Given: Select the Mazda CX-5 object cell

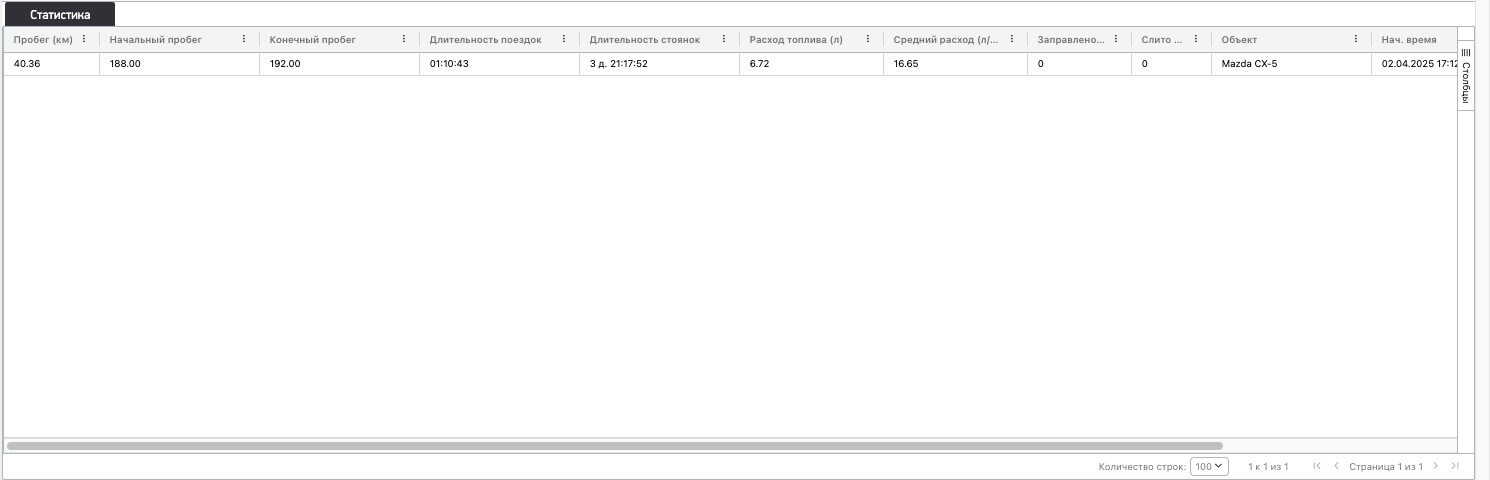Looking at the screenshot, I should [x=1291, y=63].
